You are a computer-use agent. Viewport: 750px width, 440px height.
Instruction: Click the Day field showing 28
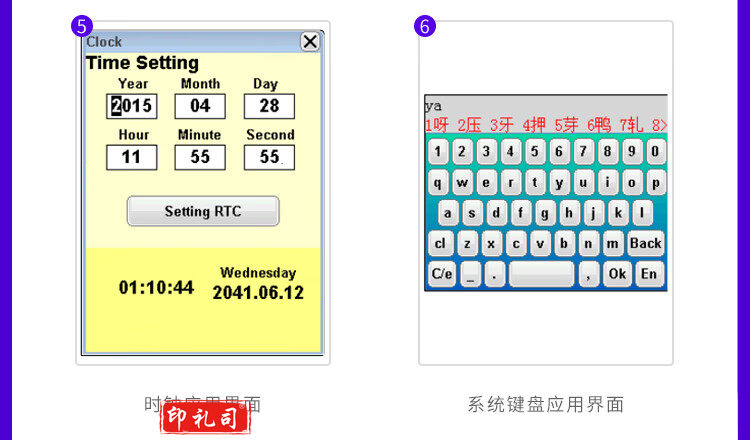pyautogui.click(x=269, y=106)
